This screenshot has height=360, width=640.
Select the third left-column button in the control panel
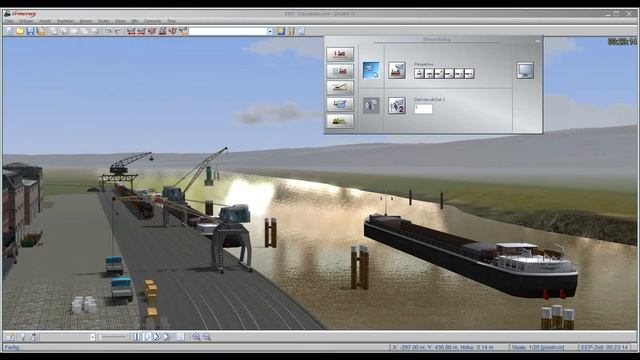[x=340, y=87]
